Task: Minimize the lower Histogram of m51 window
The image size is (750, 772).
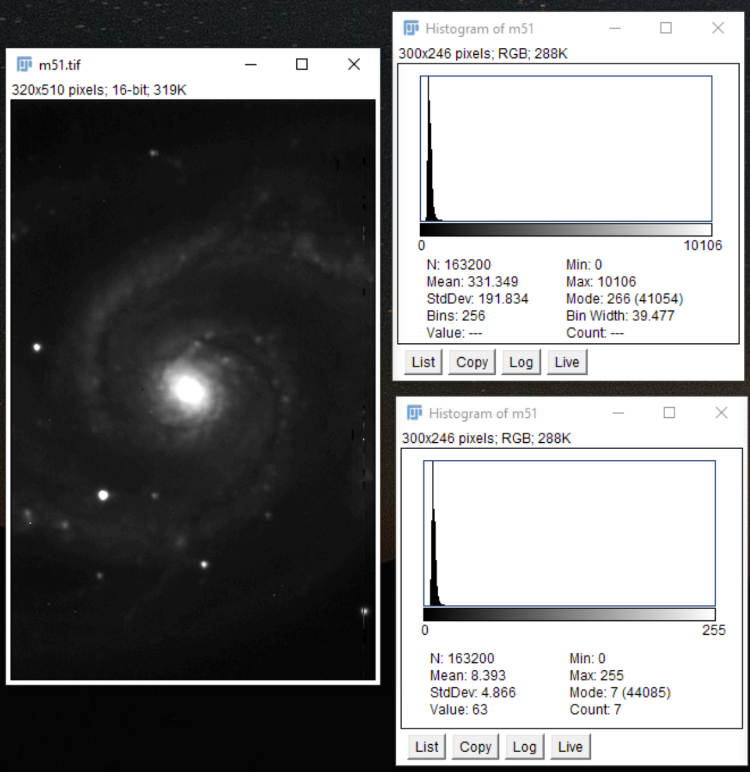Action: (618, 413)
